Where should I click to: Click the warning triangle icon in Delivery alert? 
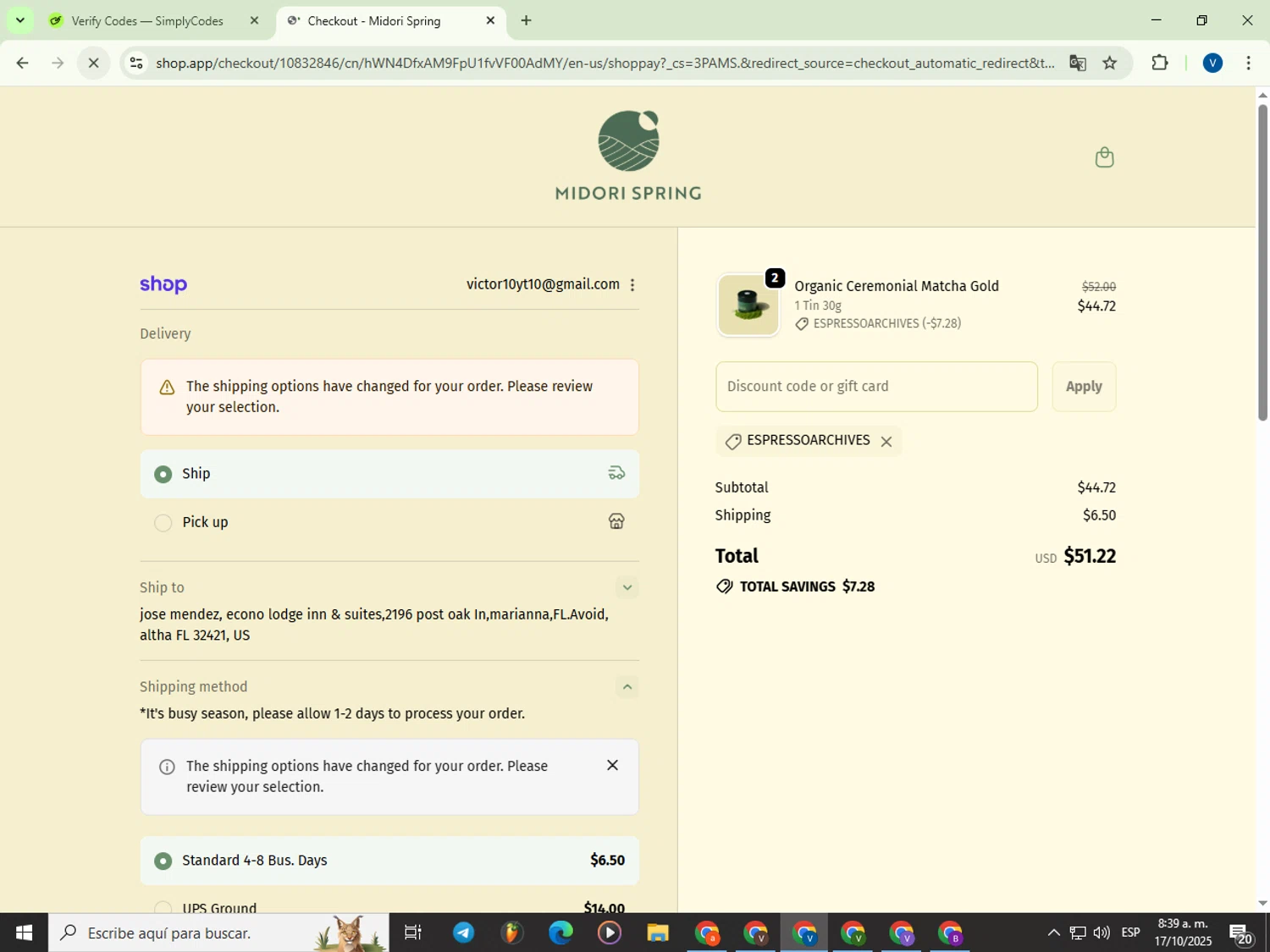[167, 388]
